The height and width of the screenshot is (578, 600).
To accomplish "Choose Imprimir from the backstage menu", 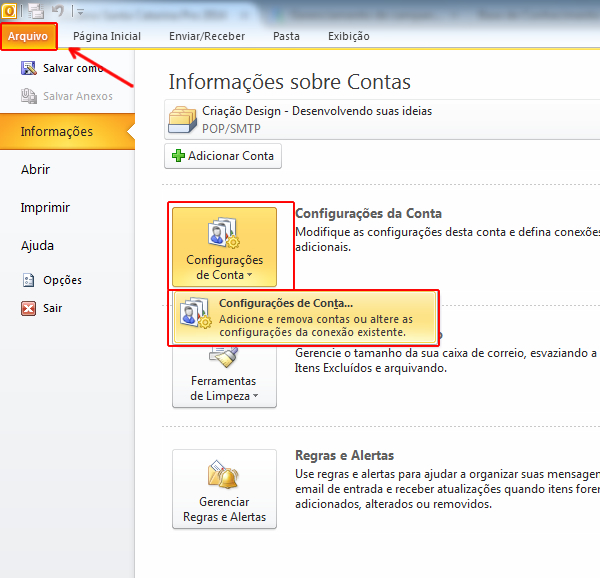I will coord(45,208).
